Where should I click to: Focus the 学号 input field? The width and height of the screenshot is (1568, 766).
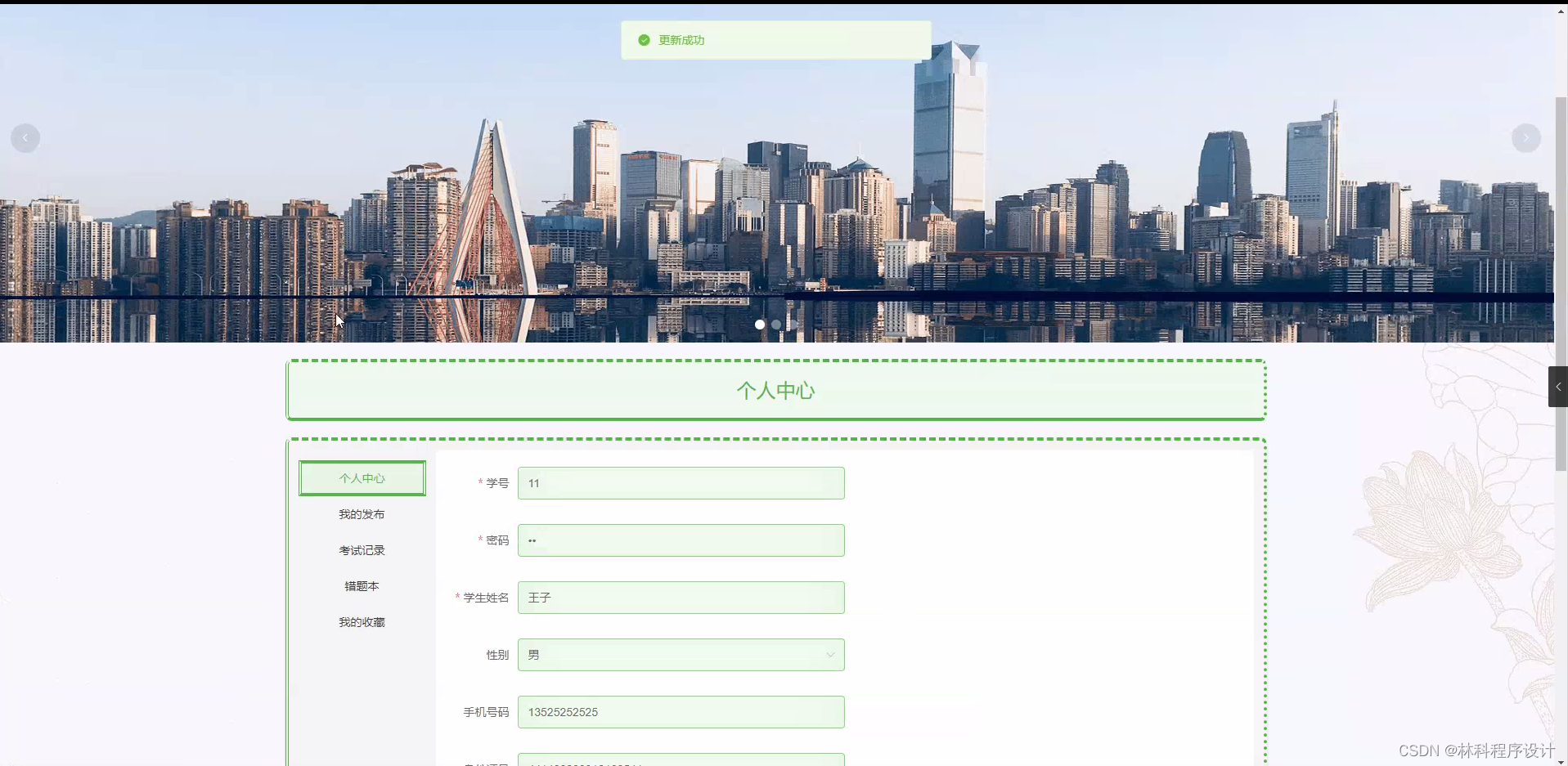tap(681, 483)
